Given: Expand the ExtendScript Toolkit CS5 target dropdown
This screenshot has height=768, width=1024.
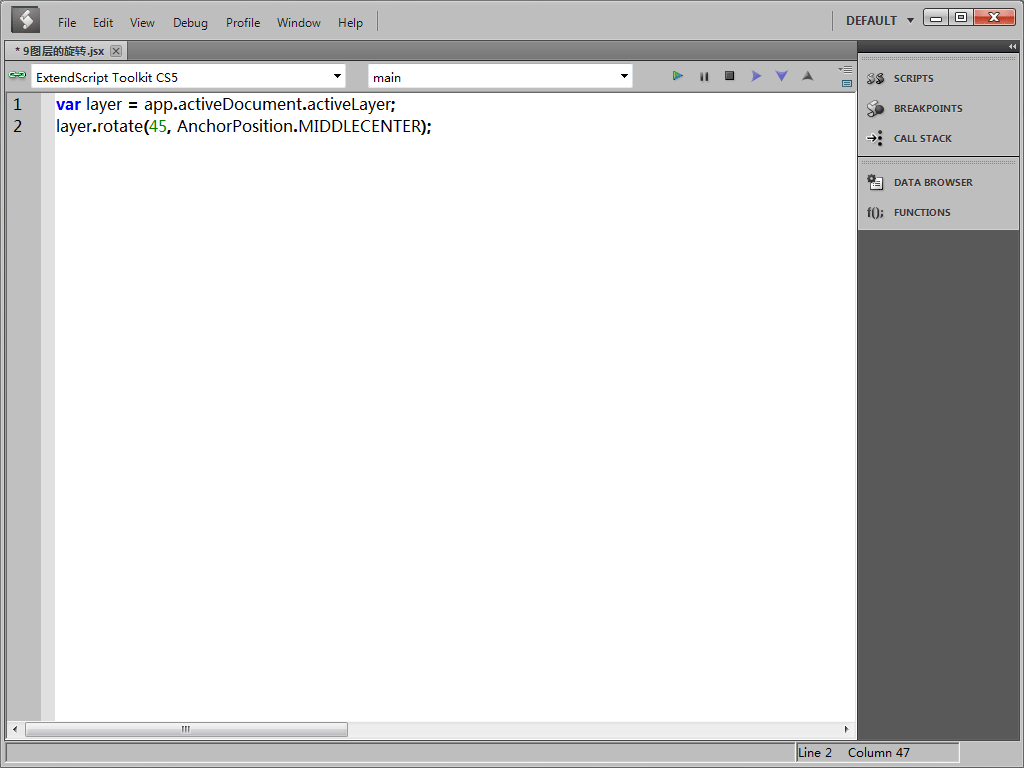Looking at the screenshot, I should 189,77.
